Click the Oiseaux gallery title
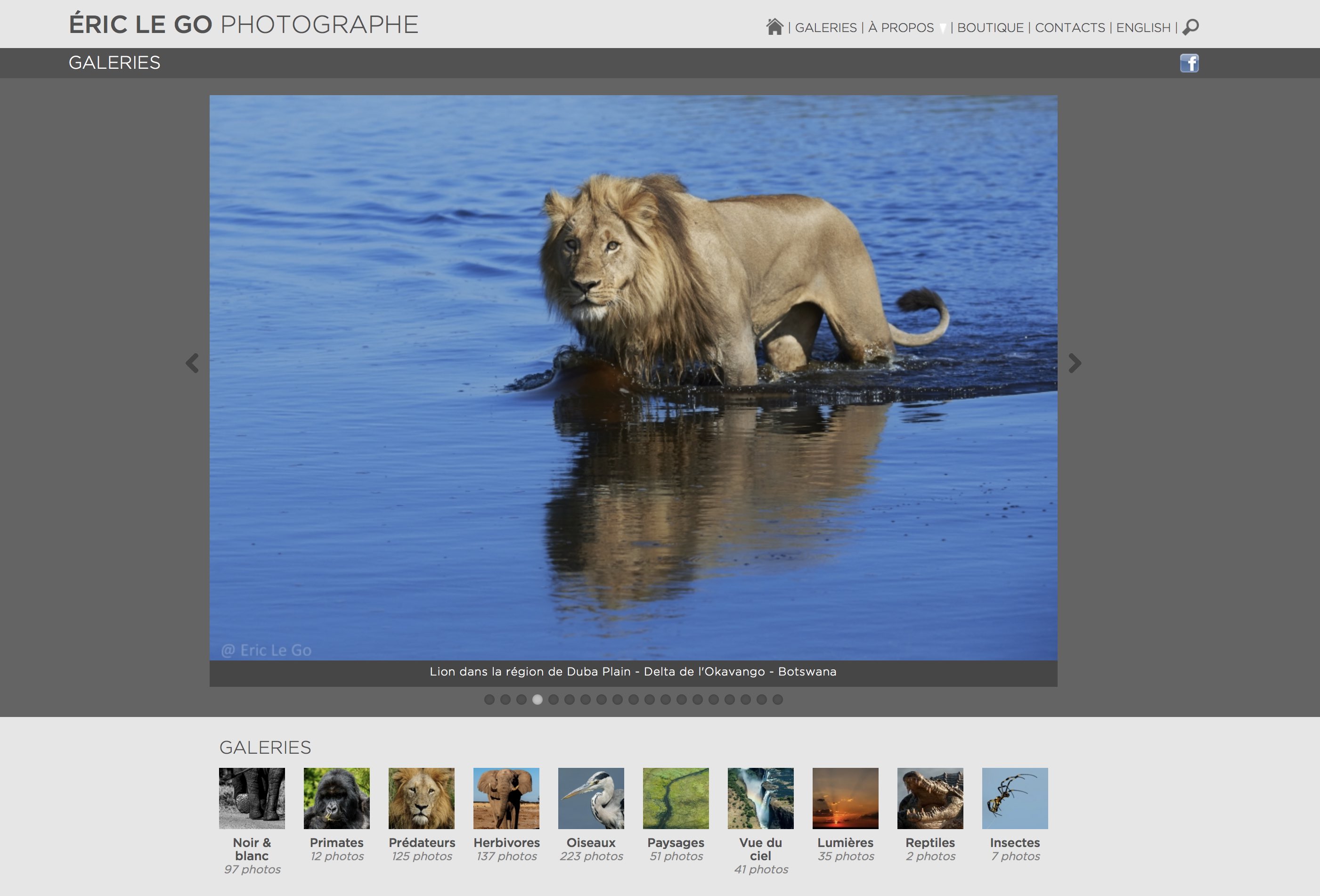This screenshot has width=1320, height=896. point(591,843)
